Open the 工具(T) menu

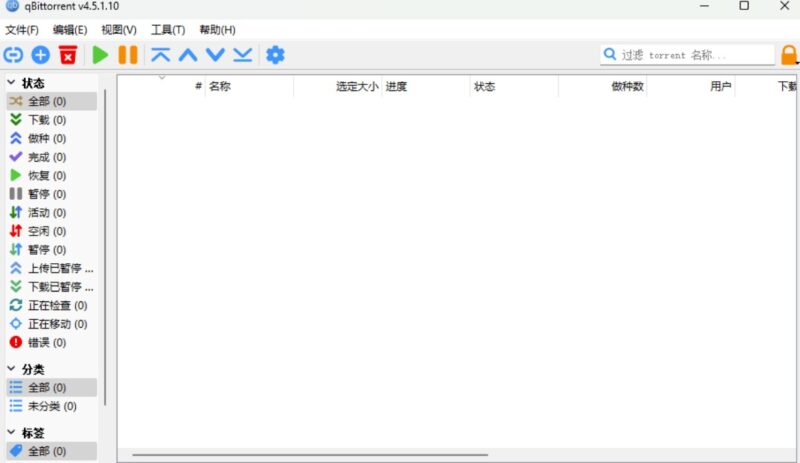[168, 30]
